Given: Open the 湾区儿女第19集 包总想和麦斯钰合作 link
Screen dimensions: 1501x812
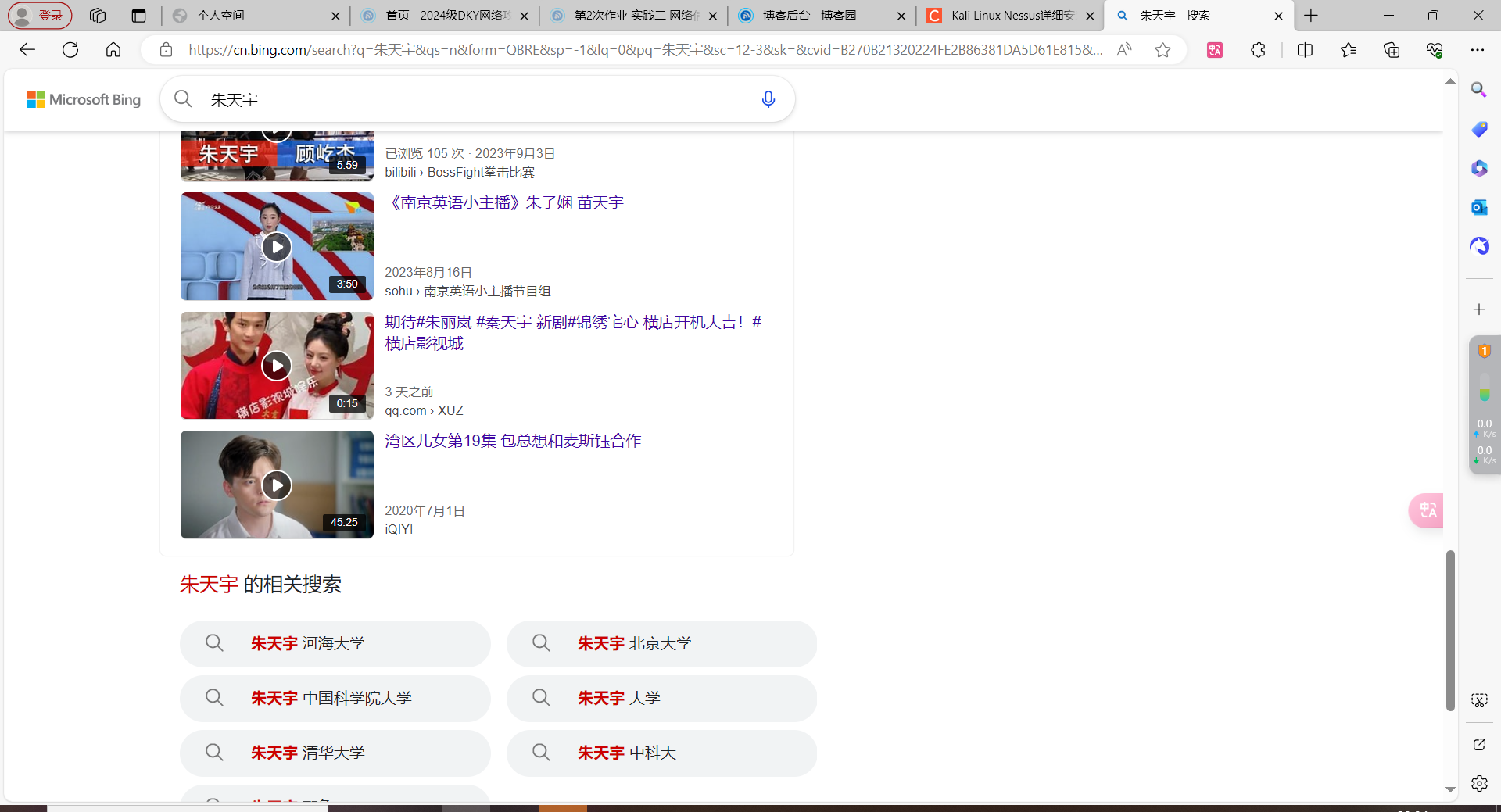Looking at the screenshot, I should [x=513, y=441].
